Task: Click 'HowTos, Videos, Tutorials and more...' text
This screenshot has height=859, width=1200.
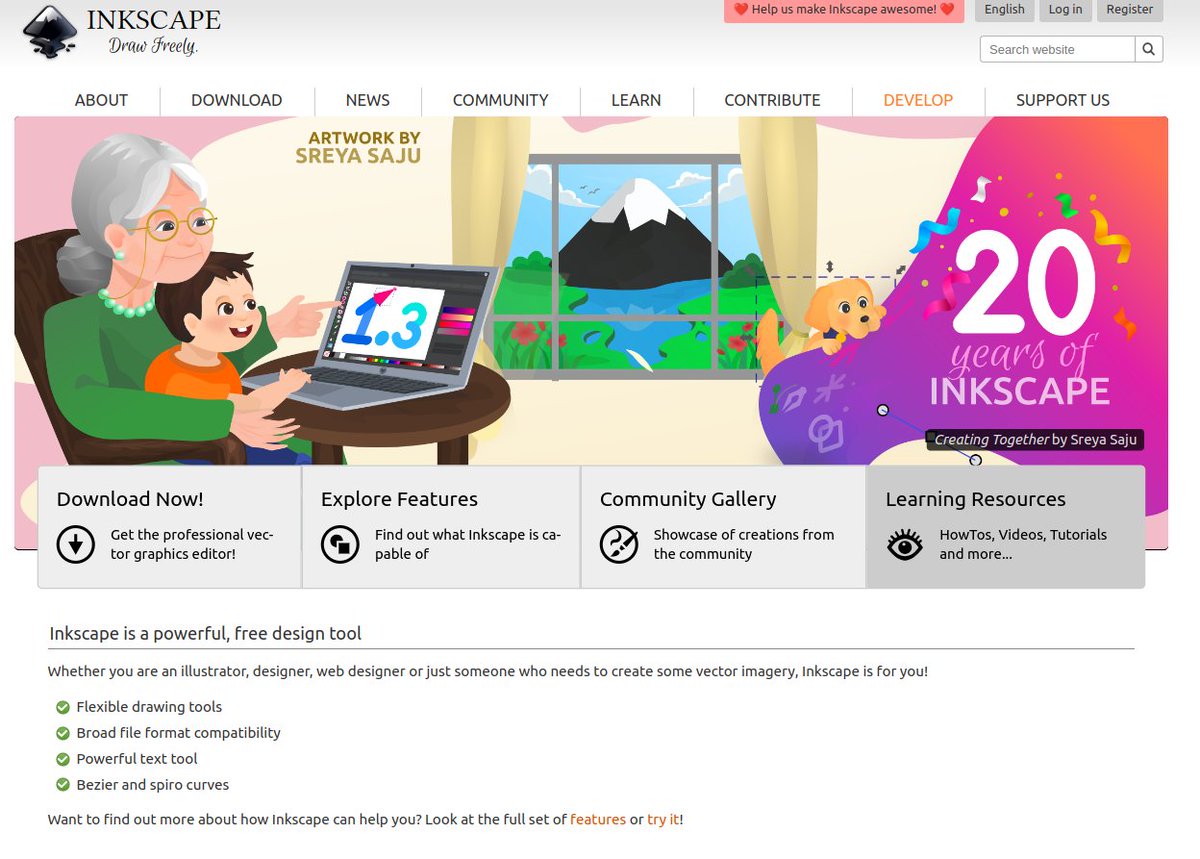Action: 1023,544
